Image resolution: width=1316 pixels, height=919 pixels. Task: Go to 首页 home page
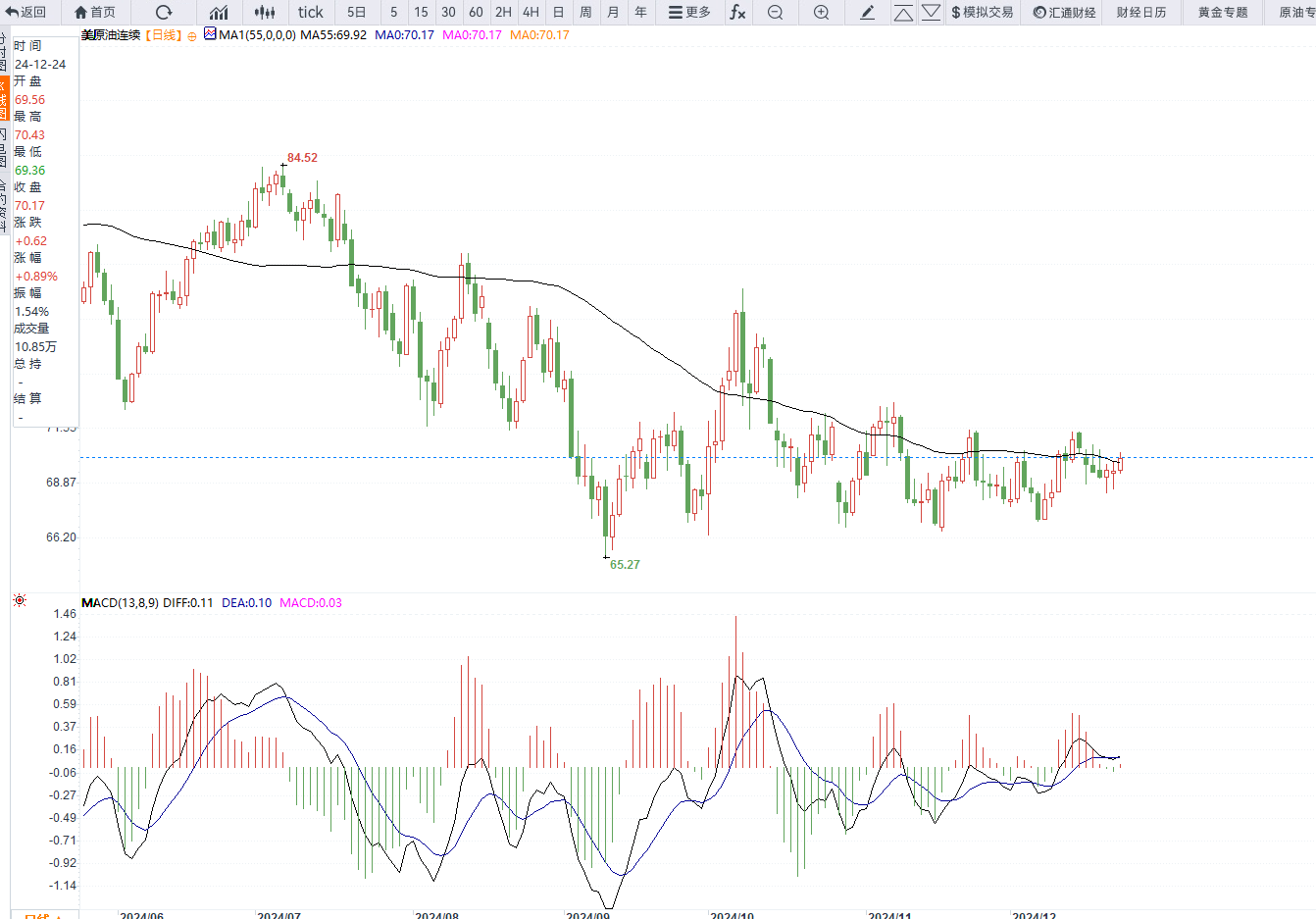pyautogui.click(x=95, y=12)
